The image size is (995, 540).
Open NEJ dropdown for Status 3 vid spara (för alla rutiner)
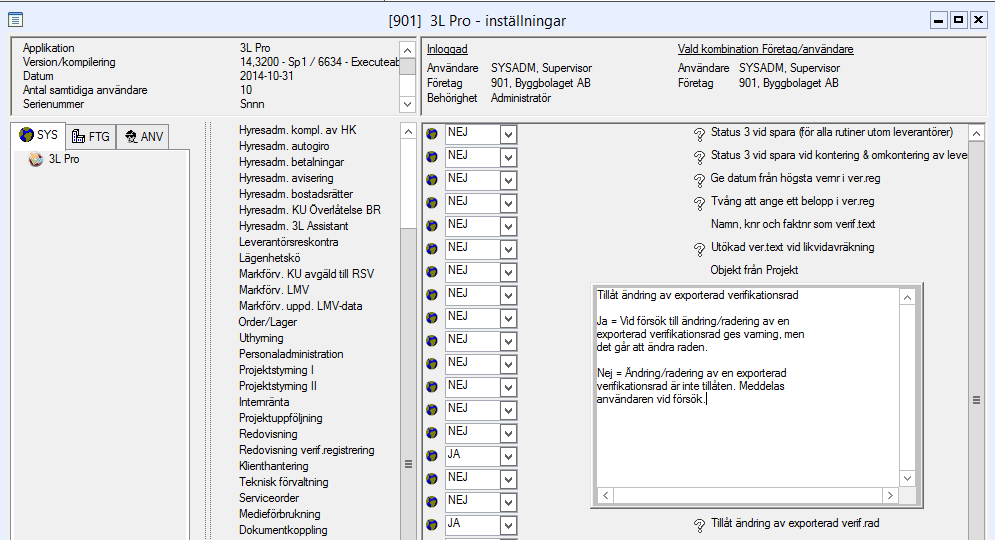tap(508, 135)
